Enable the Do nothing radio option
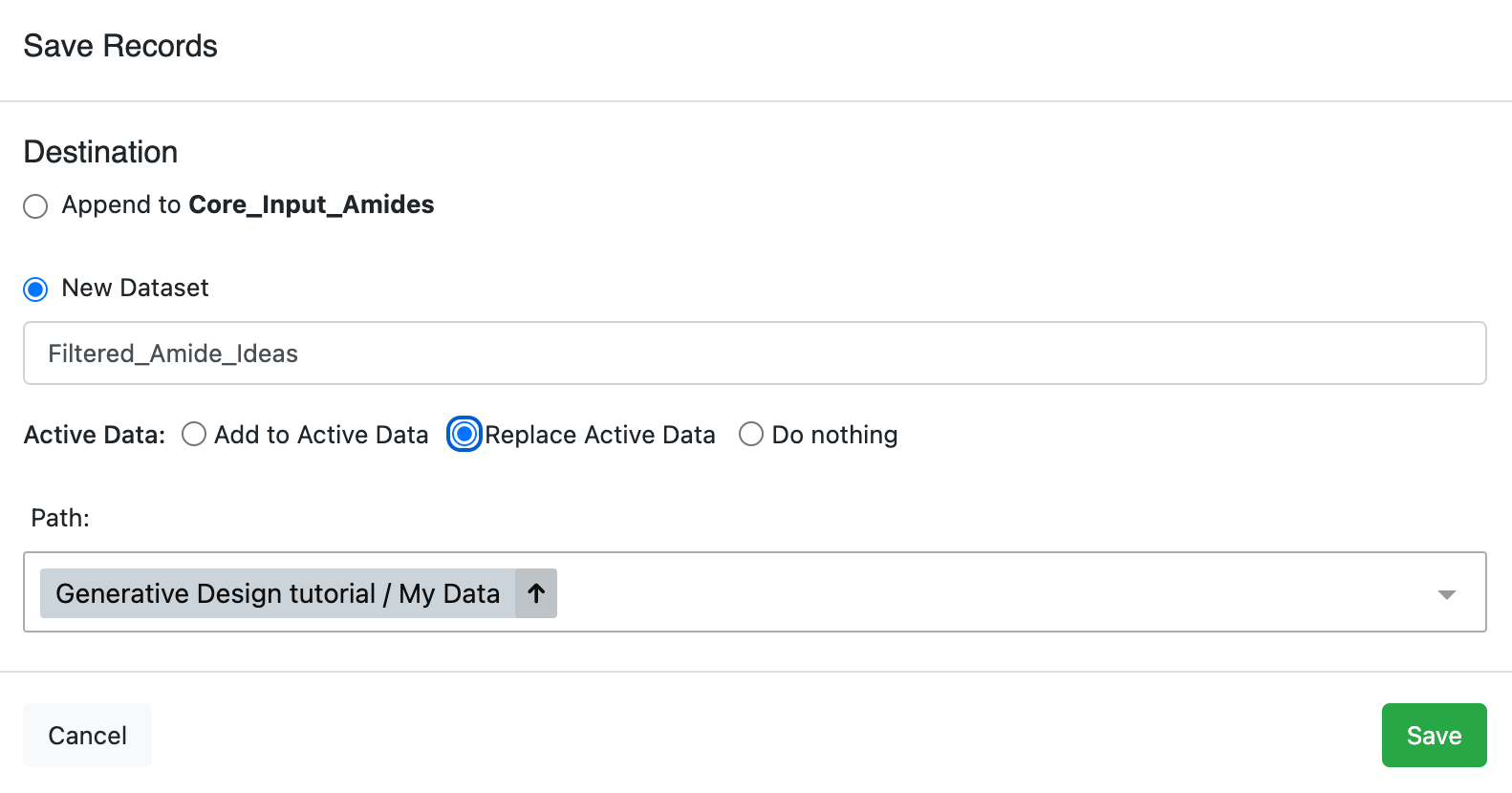Viewport: 1512px width, 793px height. 751,435
